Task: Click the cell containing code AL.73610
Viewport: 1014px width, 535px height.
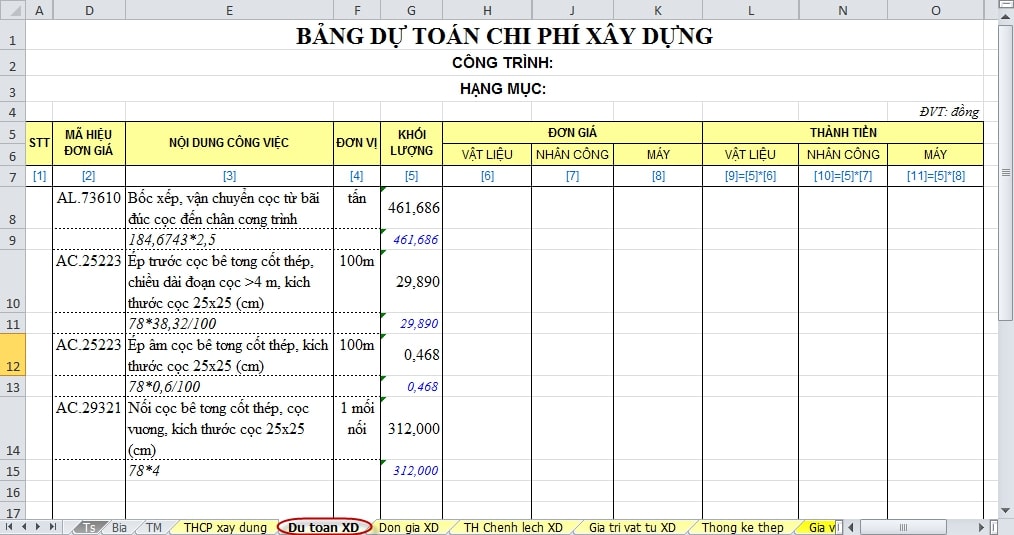Action: tap(88, 199)
